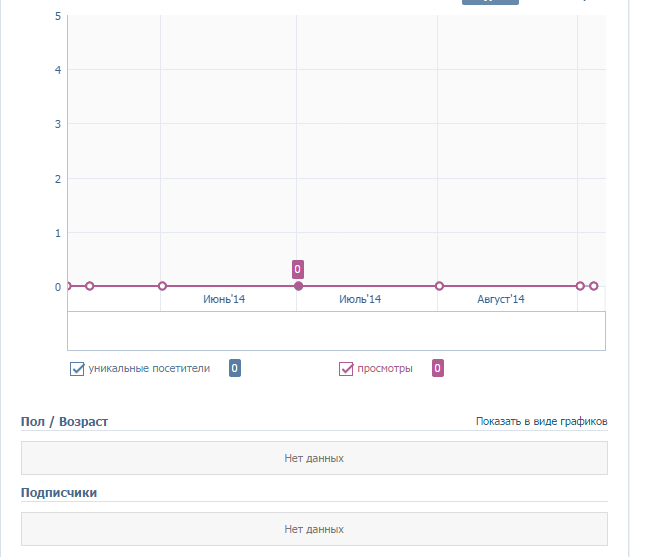Viewport: 657px width, 557px height.
Task: Click the pink 0 badge beside просмотры
Action: pos(438,368)
